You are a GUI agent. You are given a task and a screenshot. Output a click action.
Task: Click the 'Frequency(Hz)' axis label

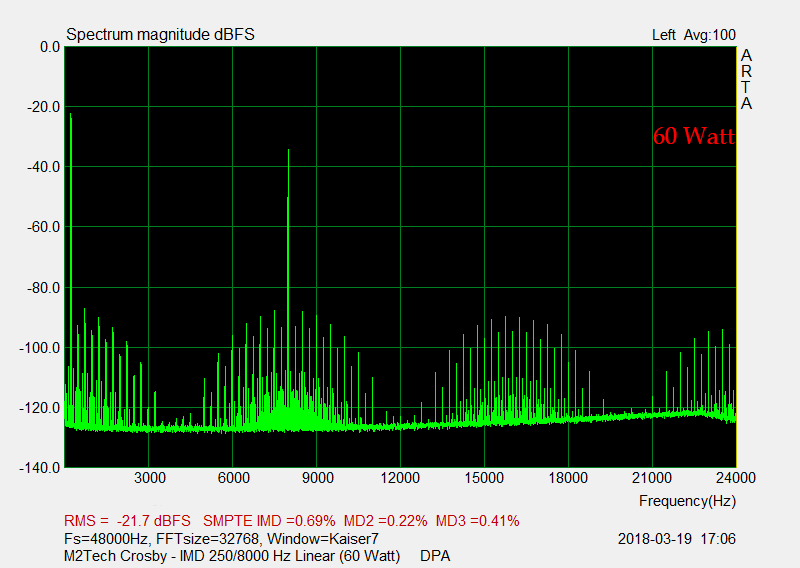[687, 501]
